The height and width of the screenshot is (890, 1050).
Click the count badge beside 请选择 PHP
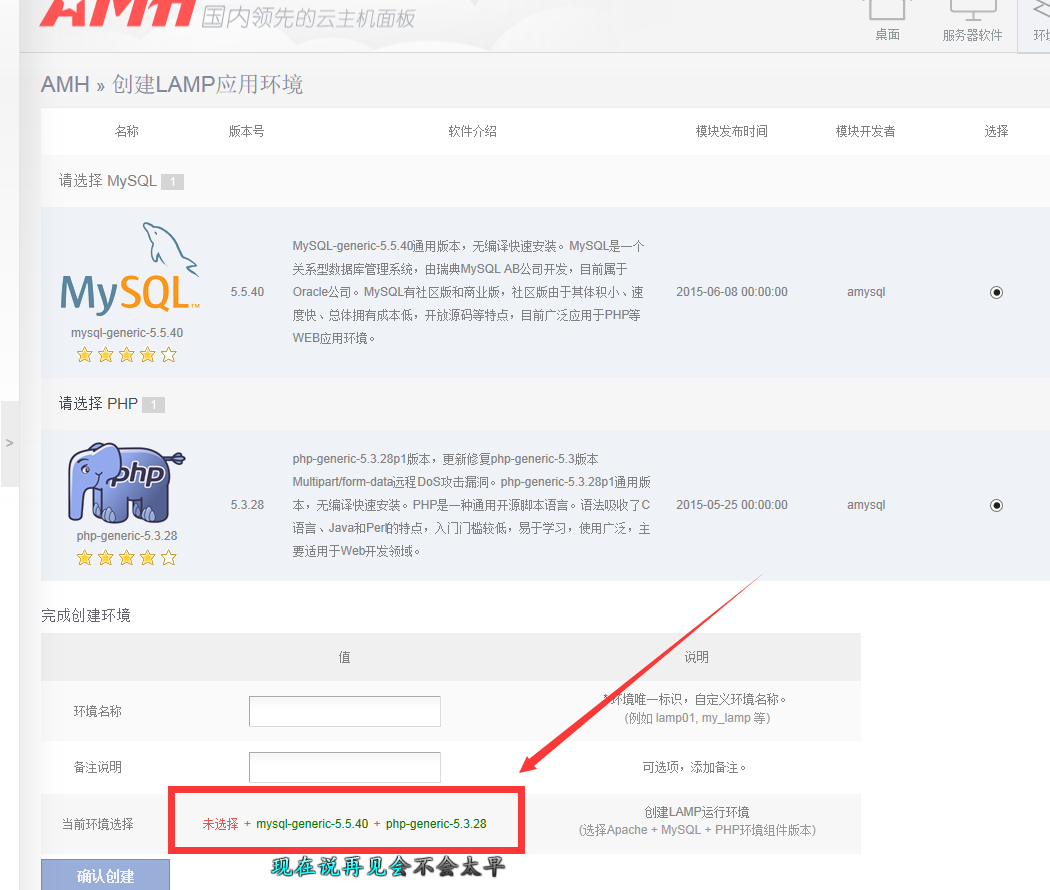click(153, 405)
